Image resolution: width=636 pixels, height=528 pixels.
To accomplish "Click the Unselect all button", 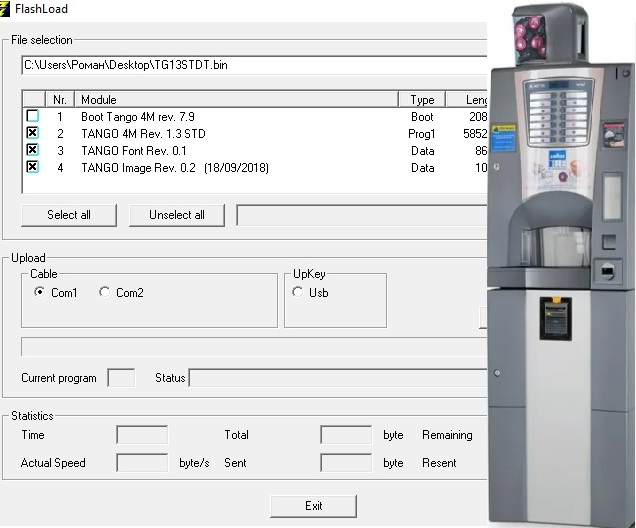I will pyautogui.click(x=177, y=215).
